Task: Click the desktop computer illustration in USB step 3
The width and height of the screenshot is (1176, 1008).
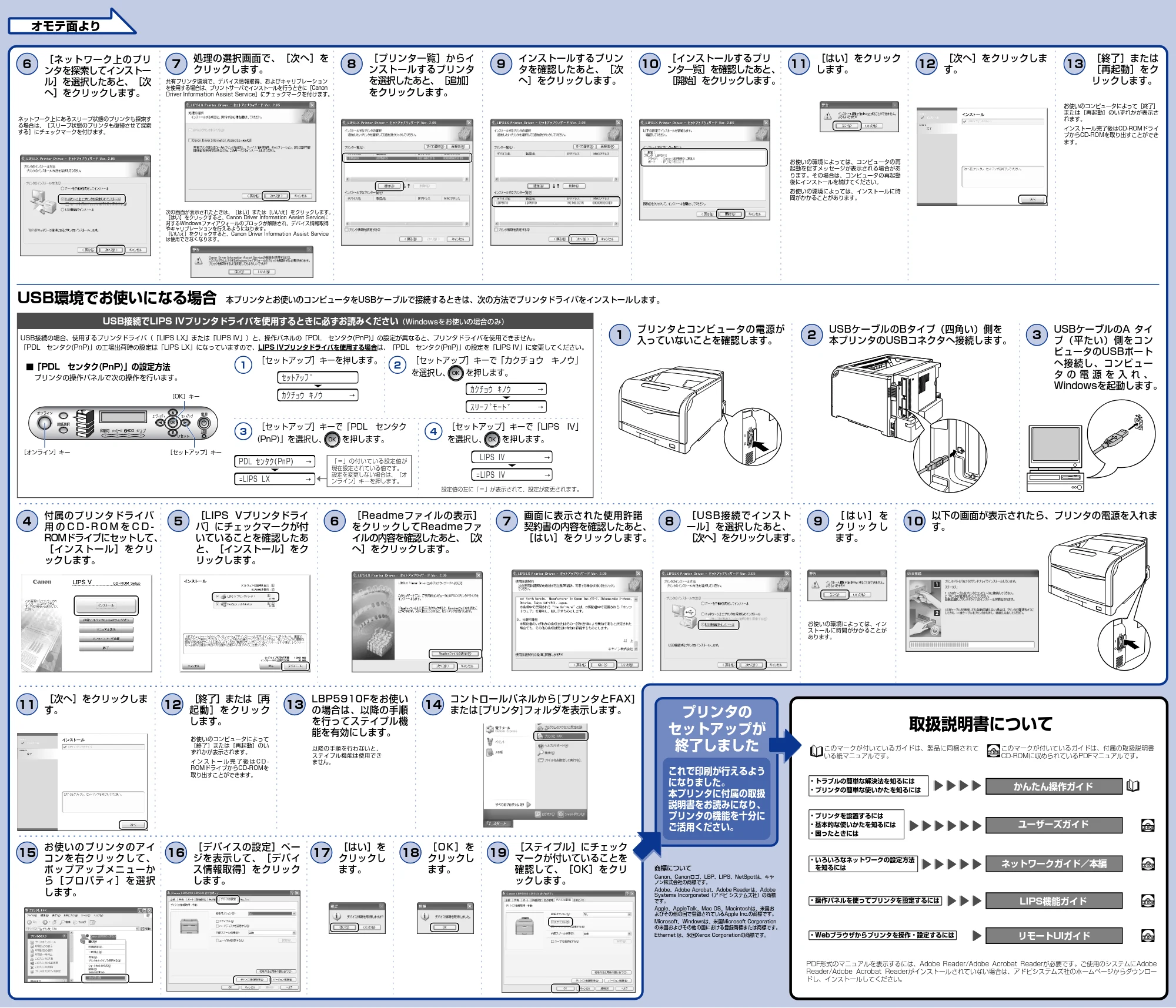Action: coord(1054,458)
